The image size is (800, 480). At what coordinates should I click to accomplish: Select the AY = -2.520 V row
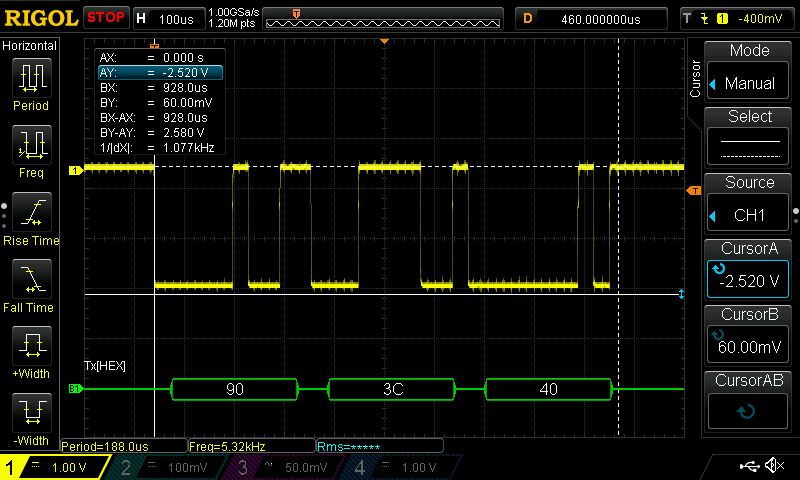[x=160, y=72]
